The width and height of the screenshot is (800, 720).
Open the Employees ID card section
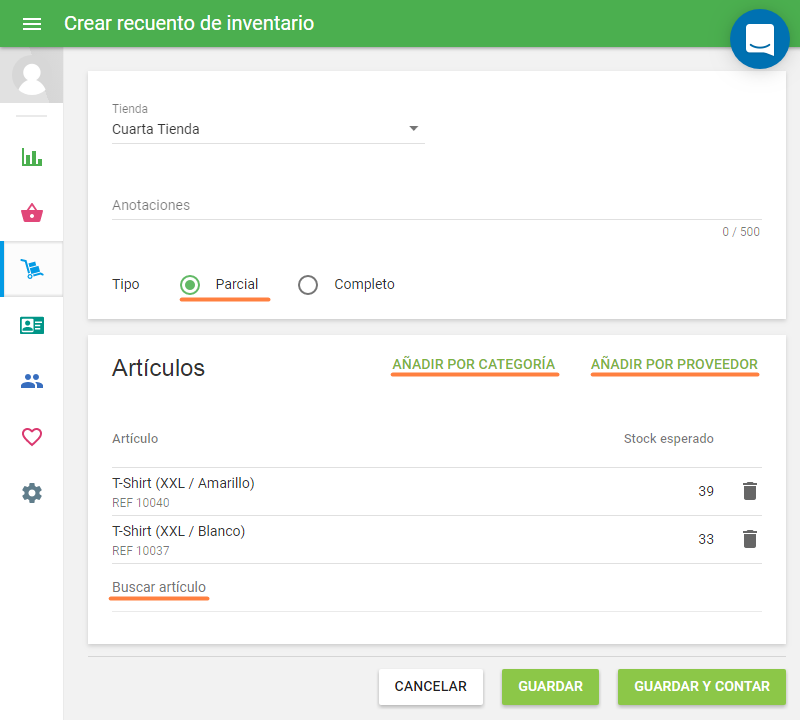coord(32,325)
